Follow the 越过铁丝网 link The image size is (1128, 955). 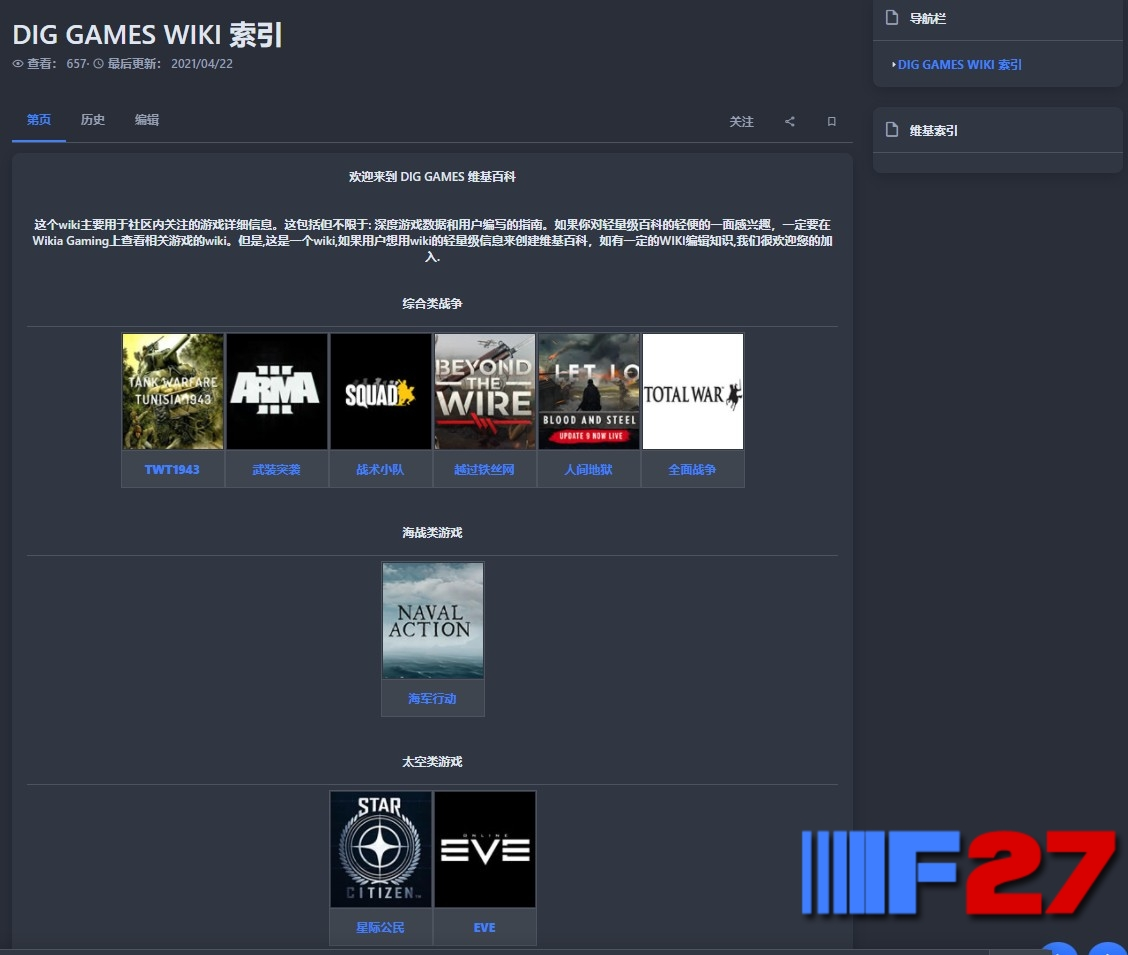point(484,470)
